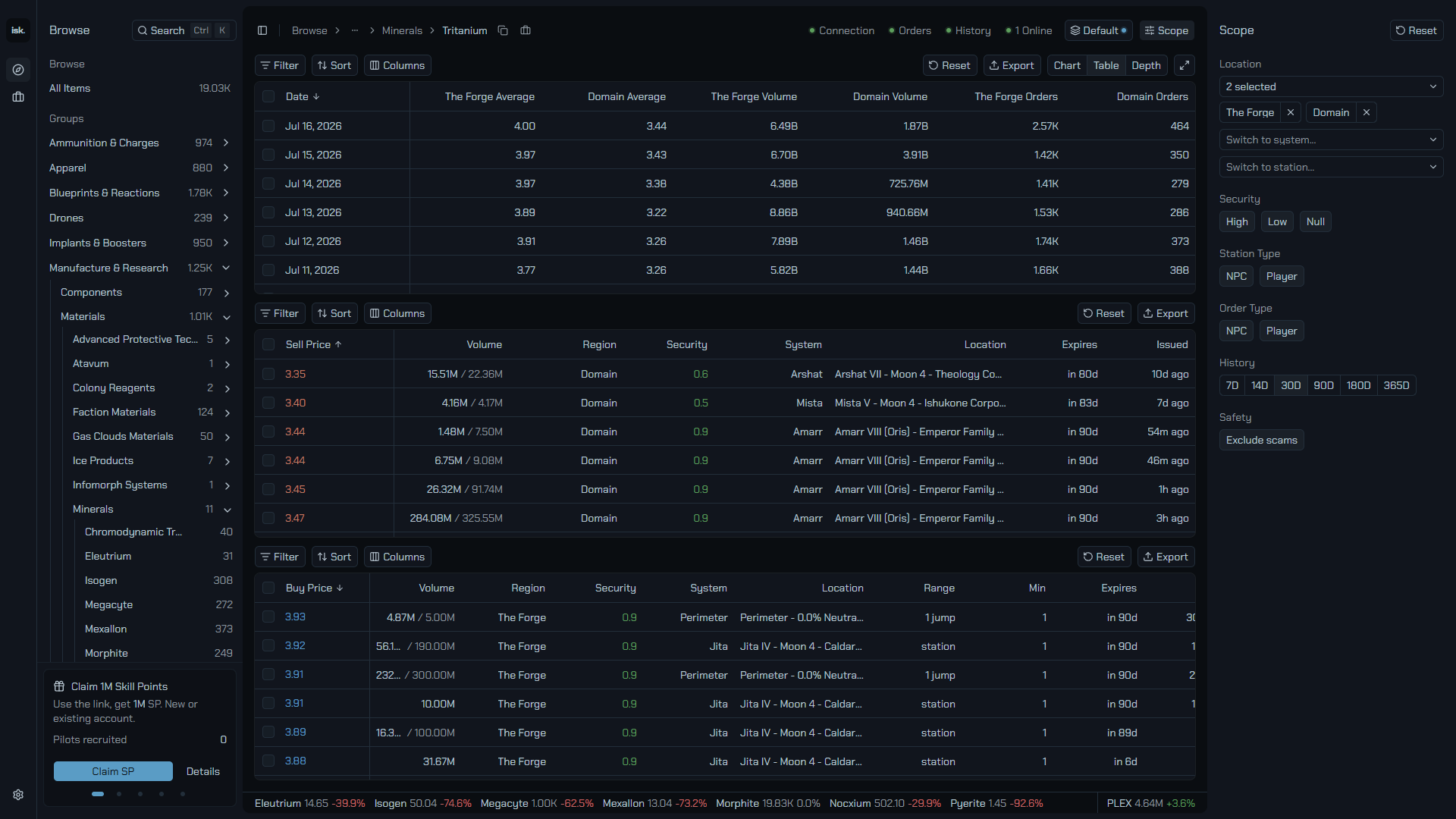
Task: Toggle Exclude scams safety filter
Action: (1261, 440)
